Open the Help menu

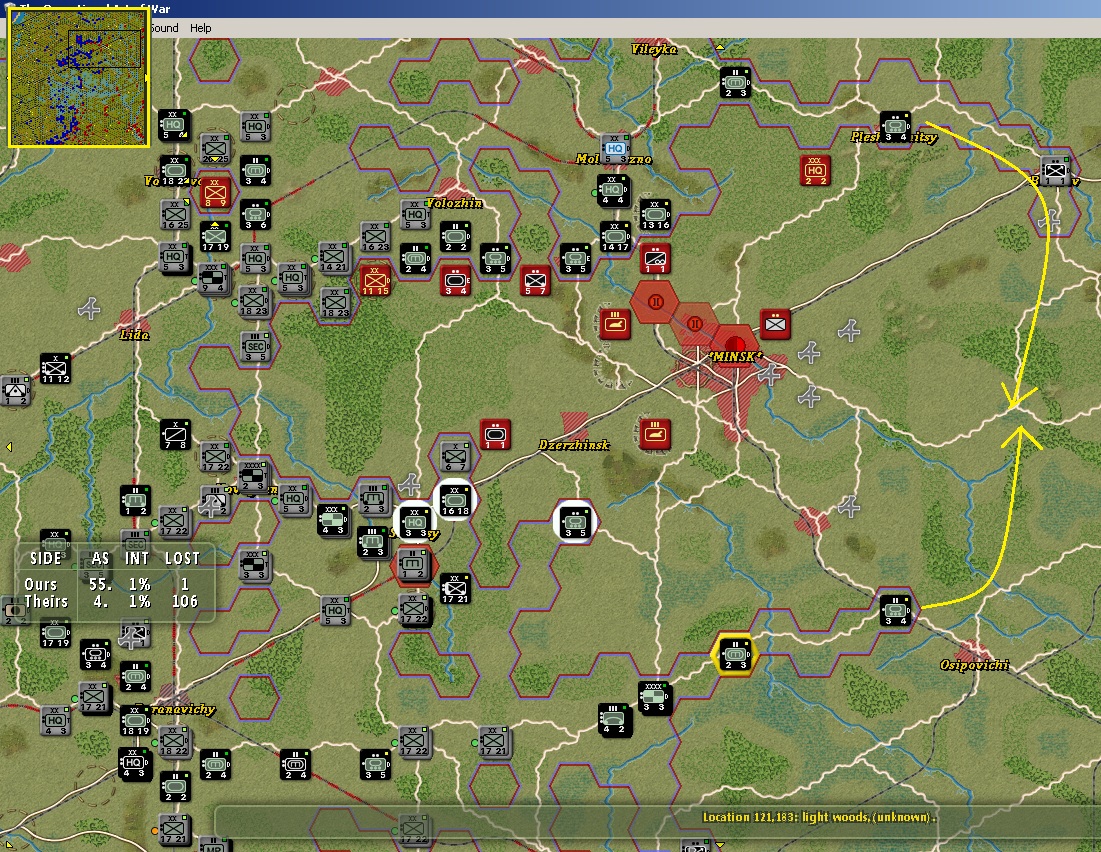point(200,28)
